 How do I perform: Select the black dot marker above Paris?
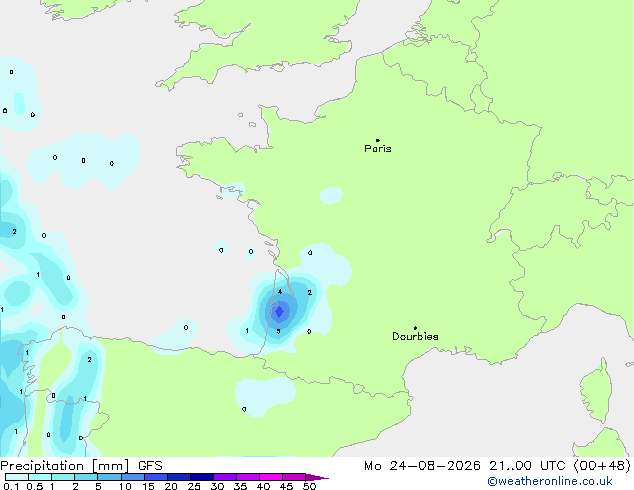378,140
